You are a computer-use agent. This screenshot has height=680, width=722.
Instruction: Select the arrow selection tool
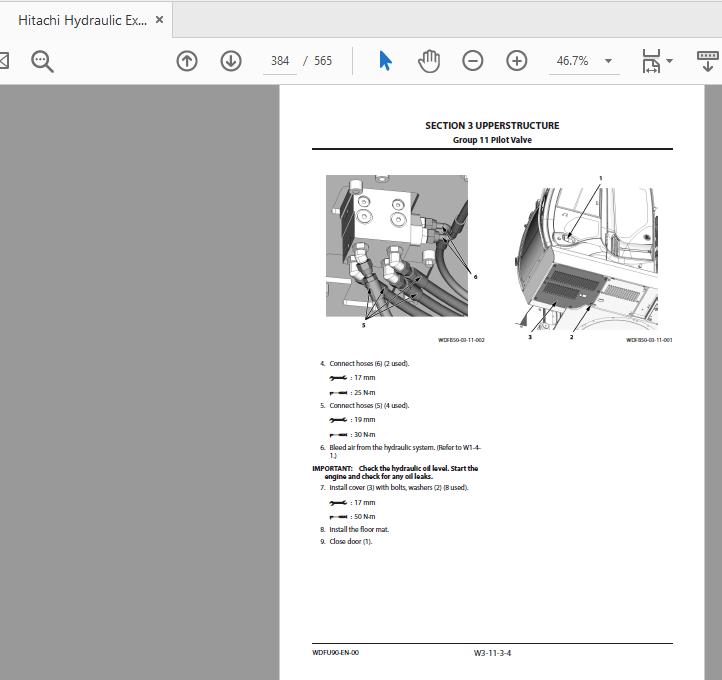point(385,61)
